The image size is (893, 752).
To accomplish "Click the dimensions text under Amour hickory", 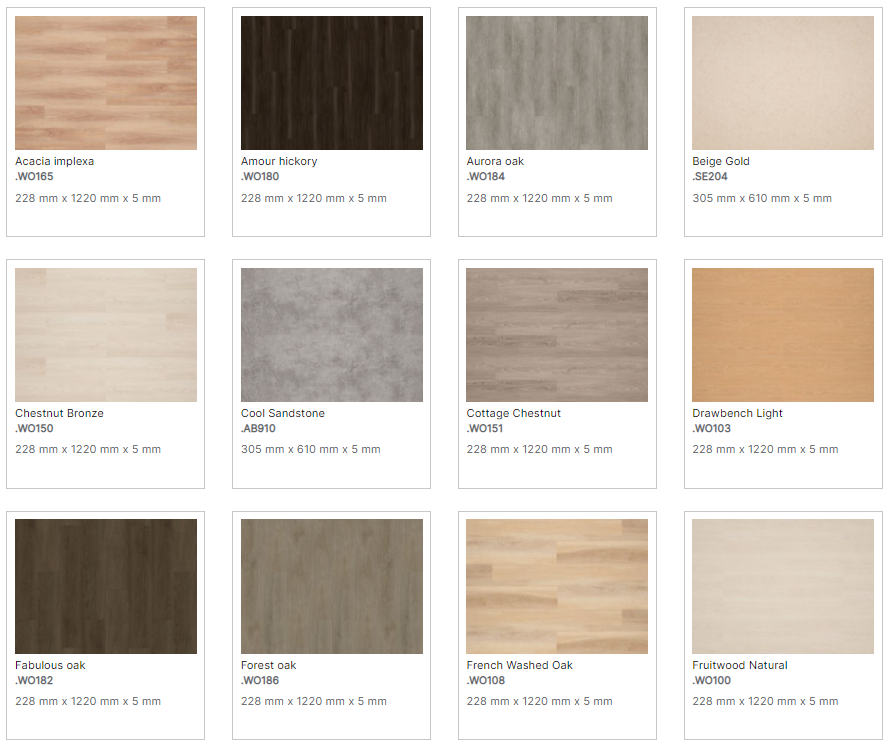I will (314, 198).
